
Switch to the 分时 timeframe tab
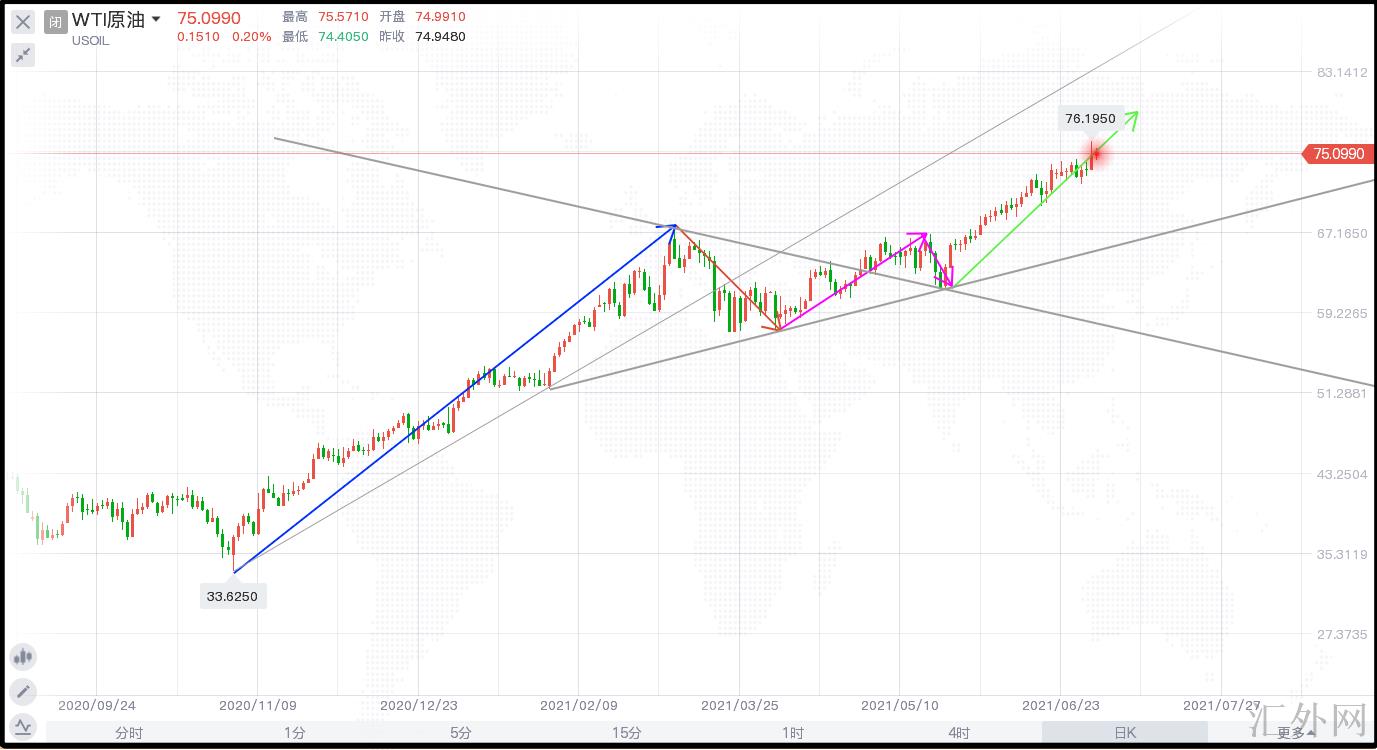pyautogui.click(x=129, y=733)
